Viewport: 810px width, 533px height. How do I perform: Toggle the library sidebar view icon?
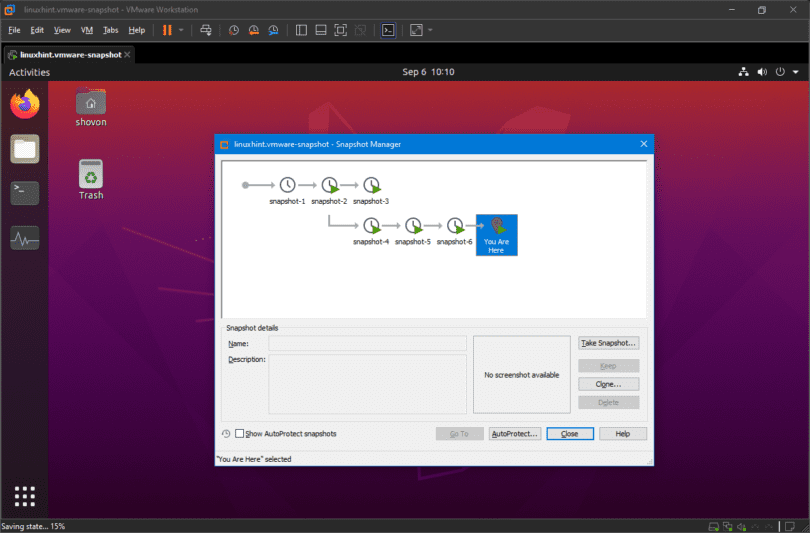click(x=301, y=30)
